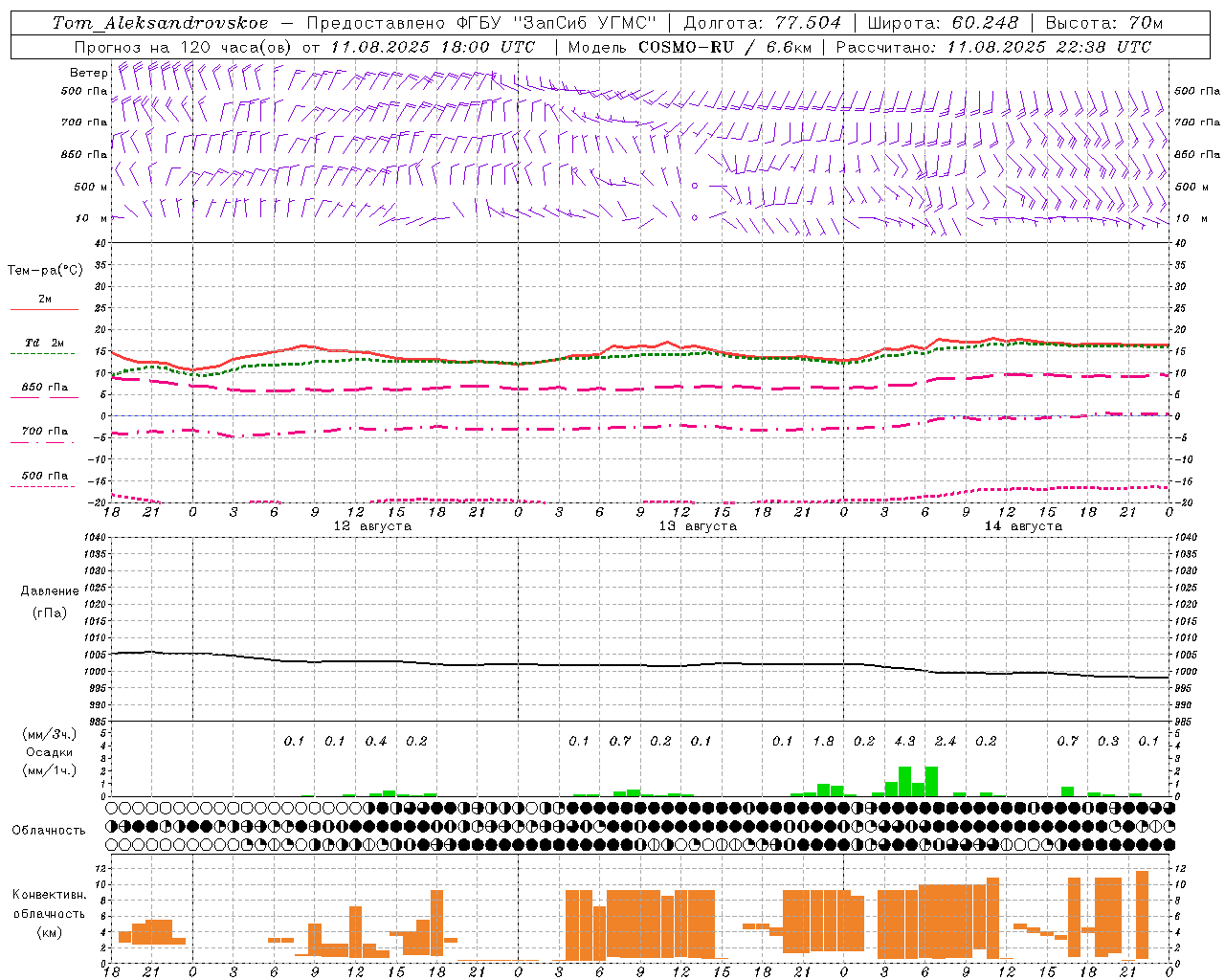Image resolution: width=1225 pixels, height=980 pixels.
Task: Click the 500 гПа temperature legend entry
Action: pyautogui.click(x=45, y=475)
